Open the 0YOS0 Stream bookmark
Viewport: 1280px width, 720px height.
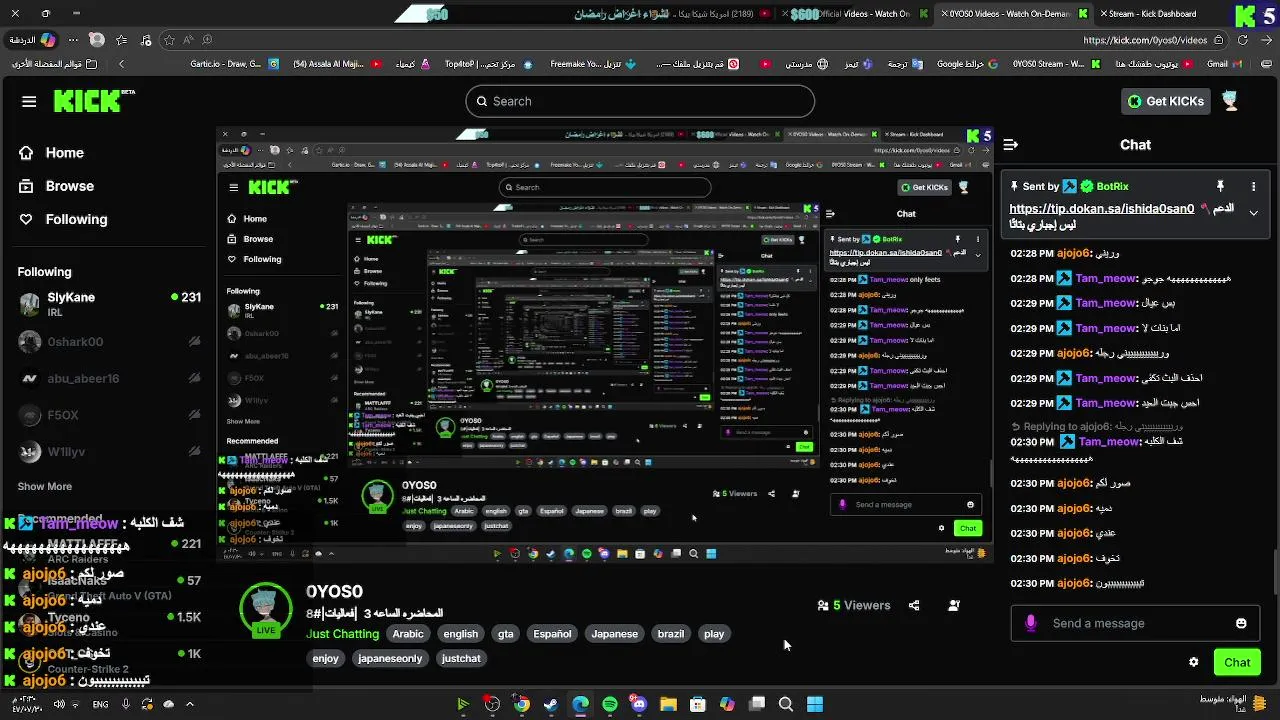tap(1057, 63)
